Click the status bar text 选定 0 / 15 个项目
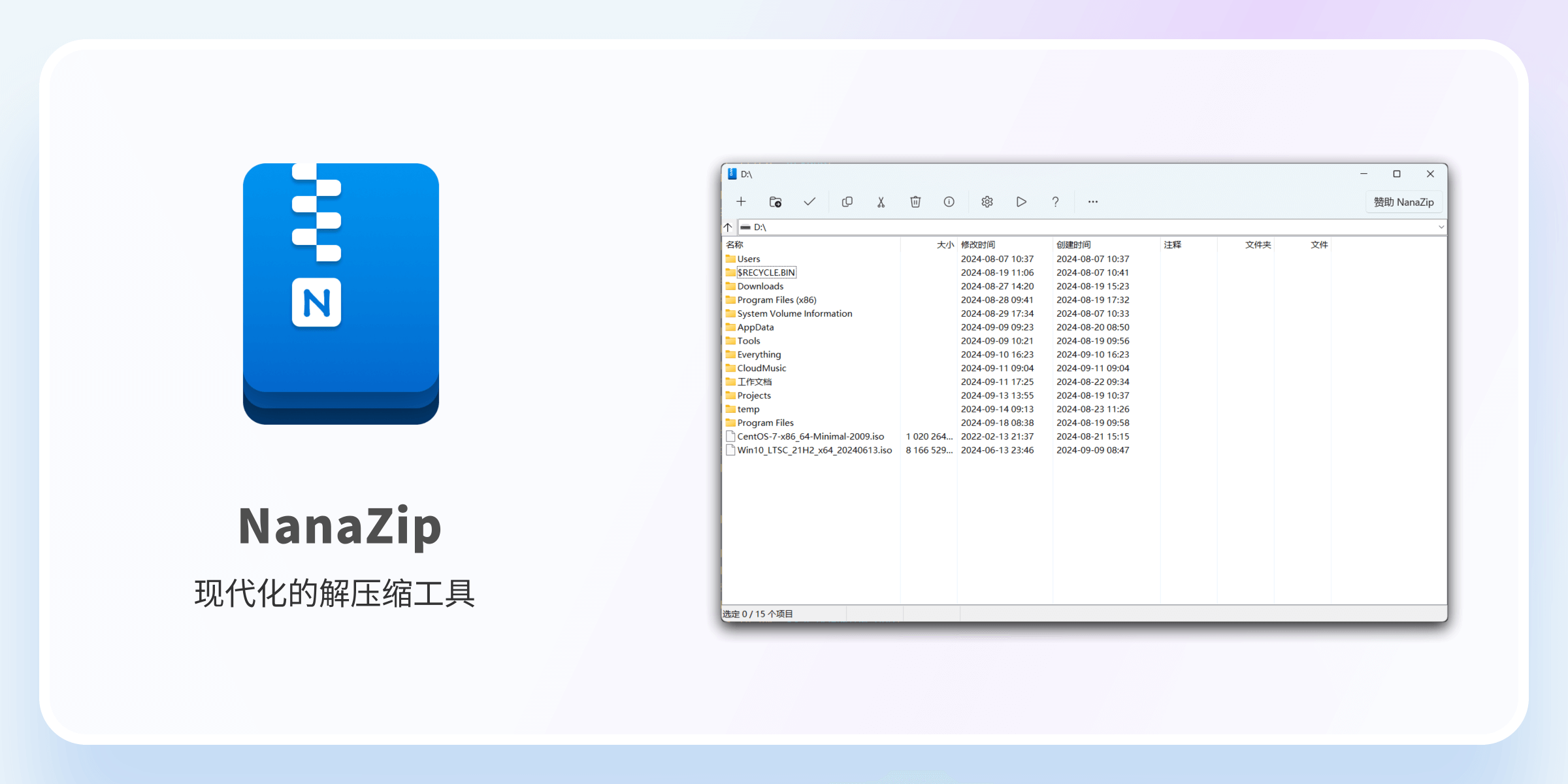Image resolution: width=1568 pixels, height=784 pixels. click(x=758, y=614)
